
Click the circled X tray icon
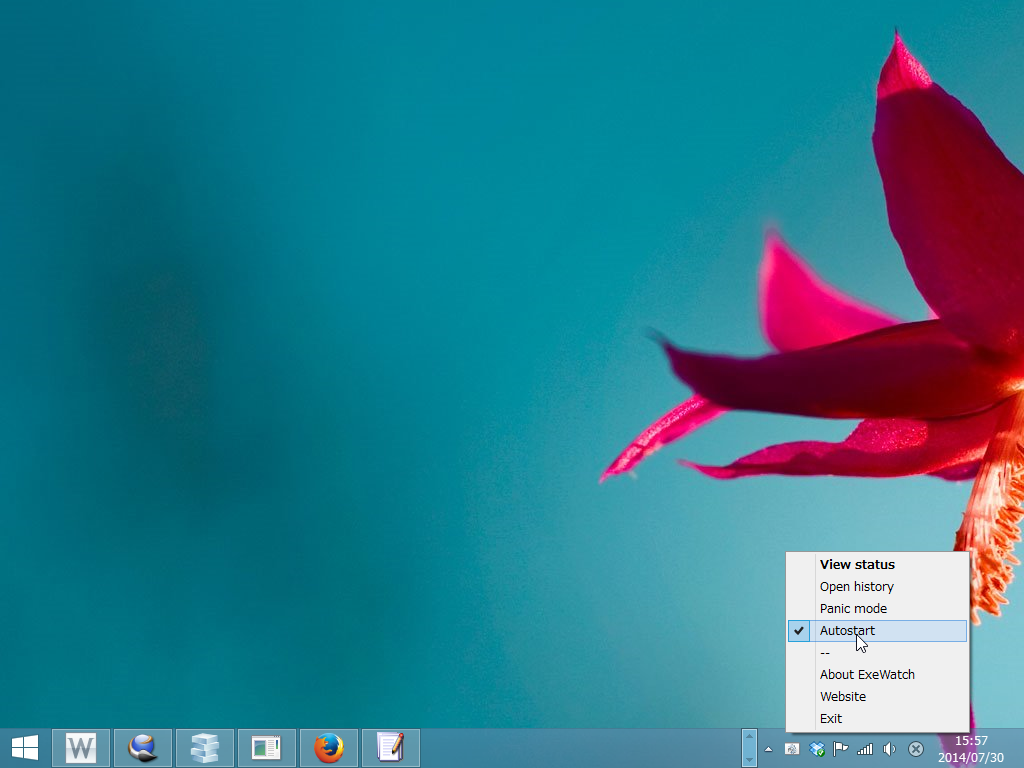[916, 749]
